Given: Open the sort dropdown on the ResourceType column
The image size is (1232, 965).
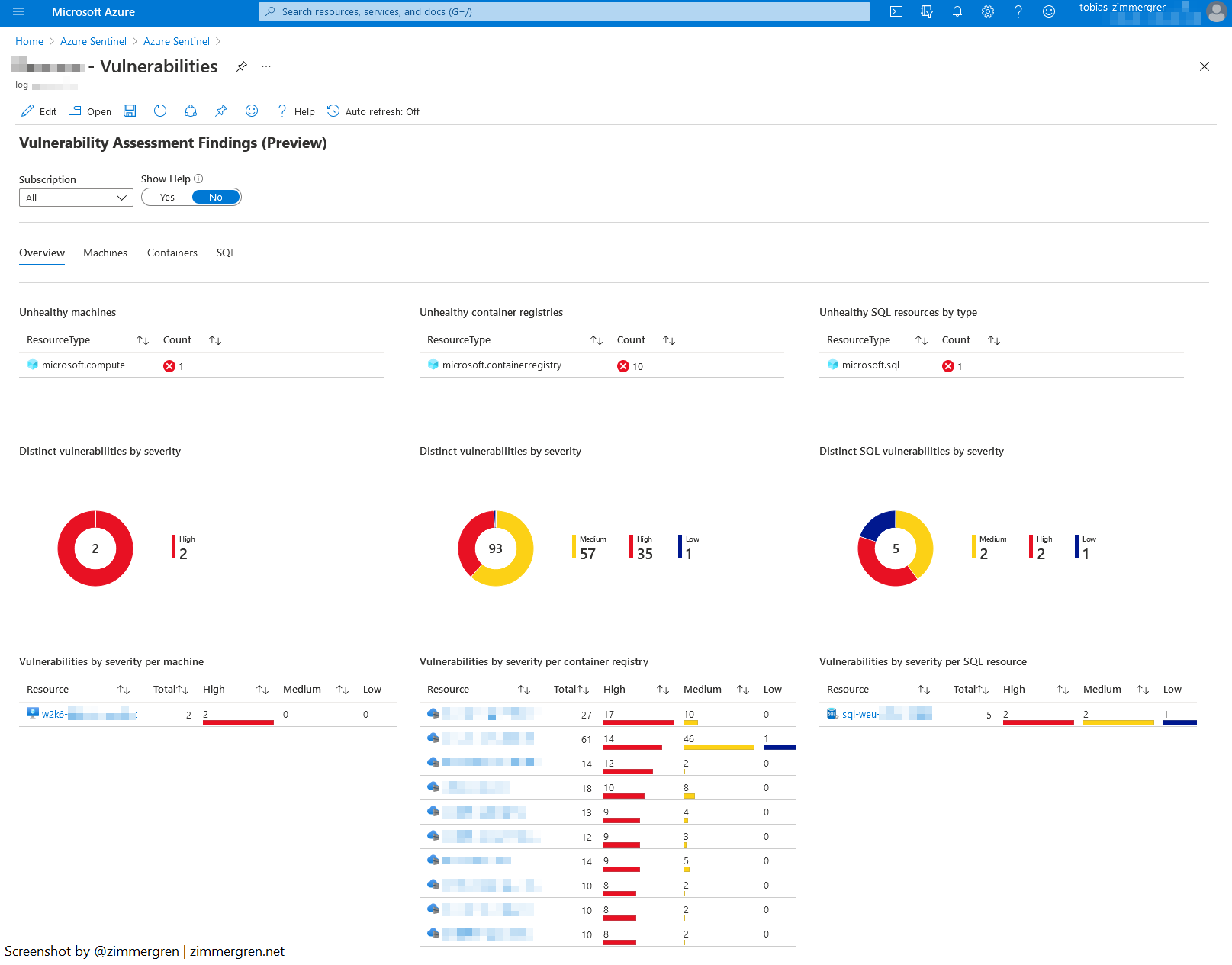Looking at the screenshot, I should point(142,340).
